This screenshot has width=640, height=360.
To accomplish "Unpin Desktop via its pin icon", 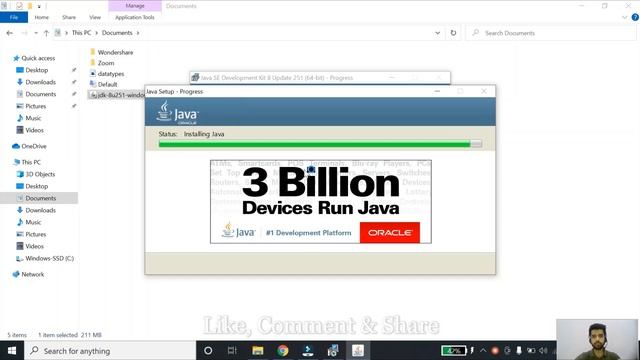I will pyautogui.click(x=74, y=70).
